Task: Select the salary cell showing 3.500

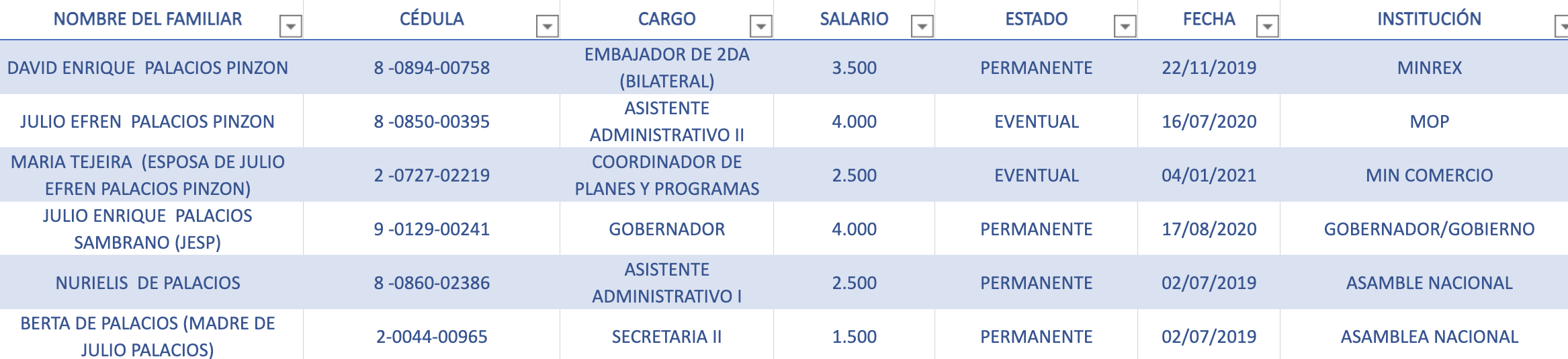Action: (x=854, y=67)
